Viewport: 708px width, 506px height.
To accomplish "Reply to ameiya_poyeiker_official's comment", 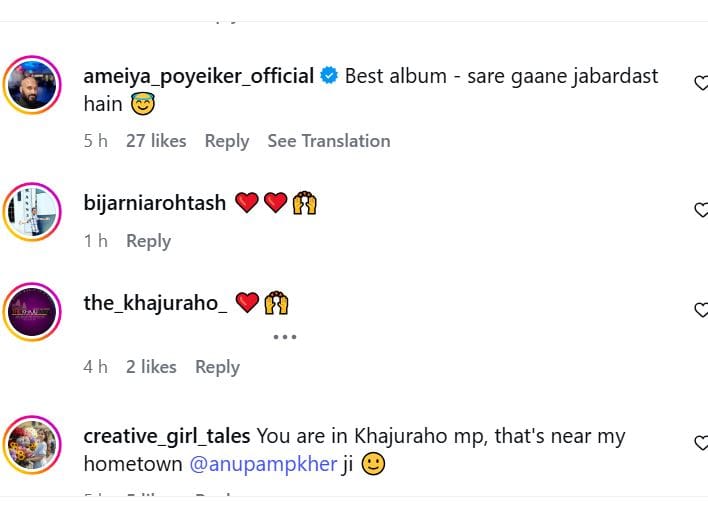I will click(226, 141).
